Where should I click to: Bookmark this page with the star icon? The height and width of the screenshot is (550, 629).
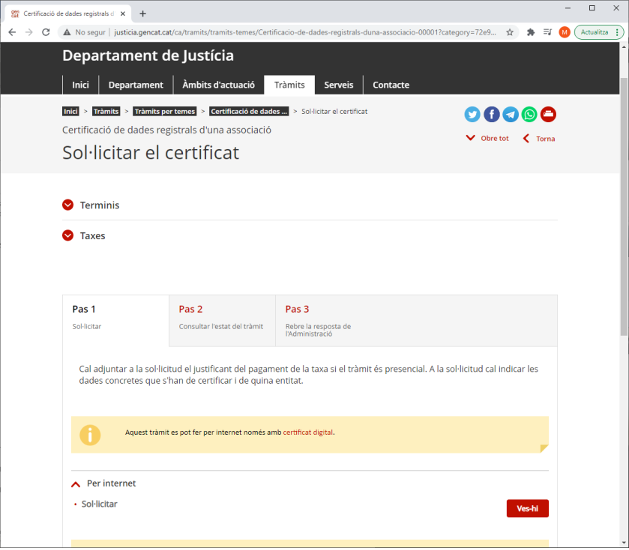point(509,32)
